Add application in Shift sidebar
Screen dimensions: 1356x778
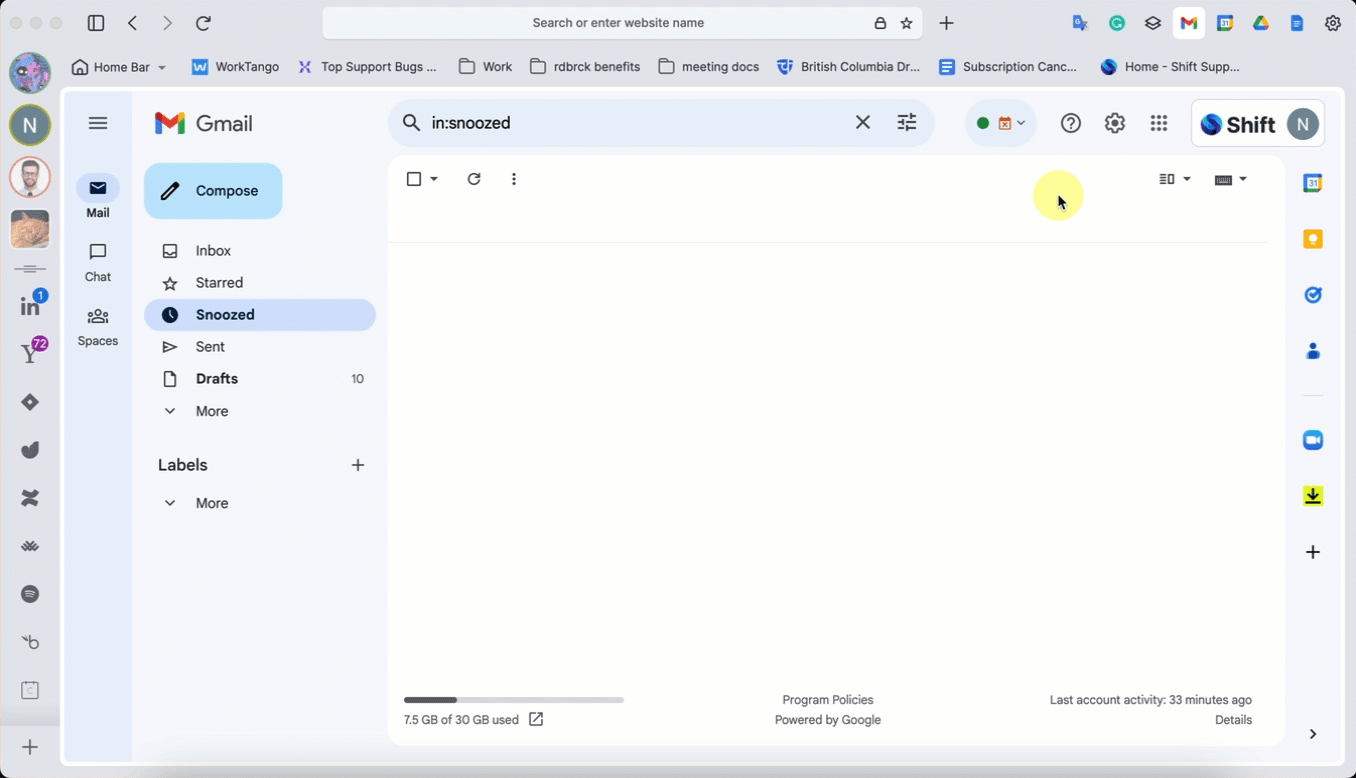[30, 747]
